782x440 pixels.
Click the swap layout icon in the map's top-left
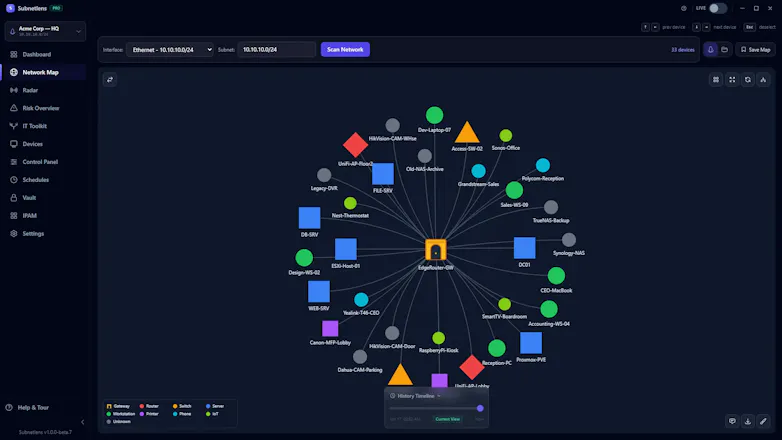[x=110, y=79]
